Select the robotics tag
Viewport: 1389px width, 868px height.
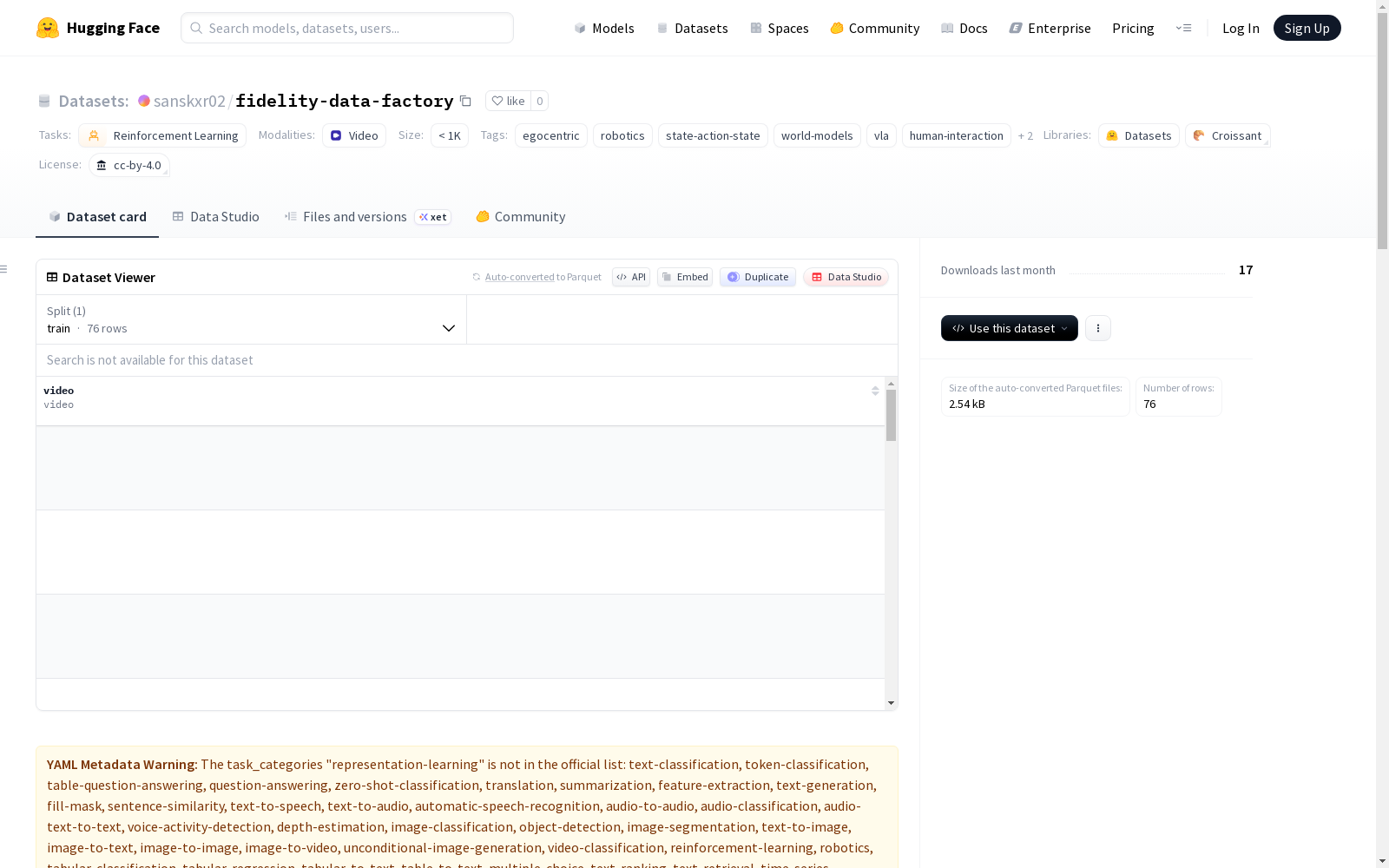tap(622, 135)
